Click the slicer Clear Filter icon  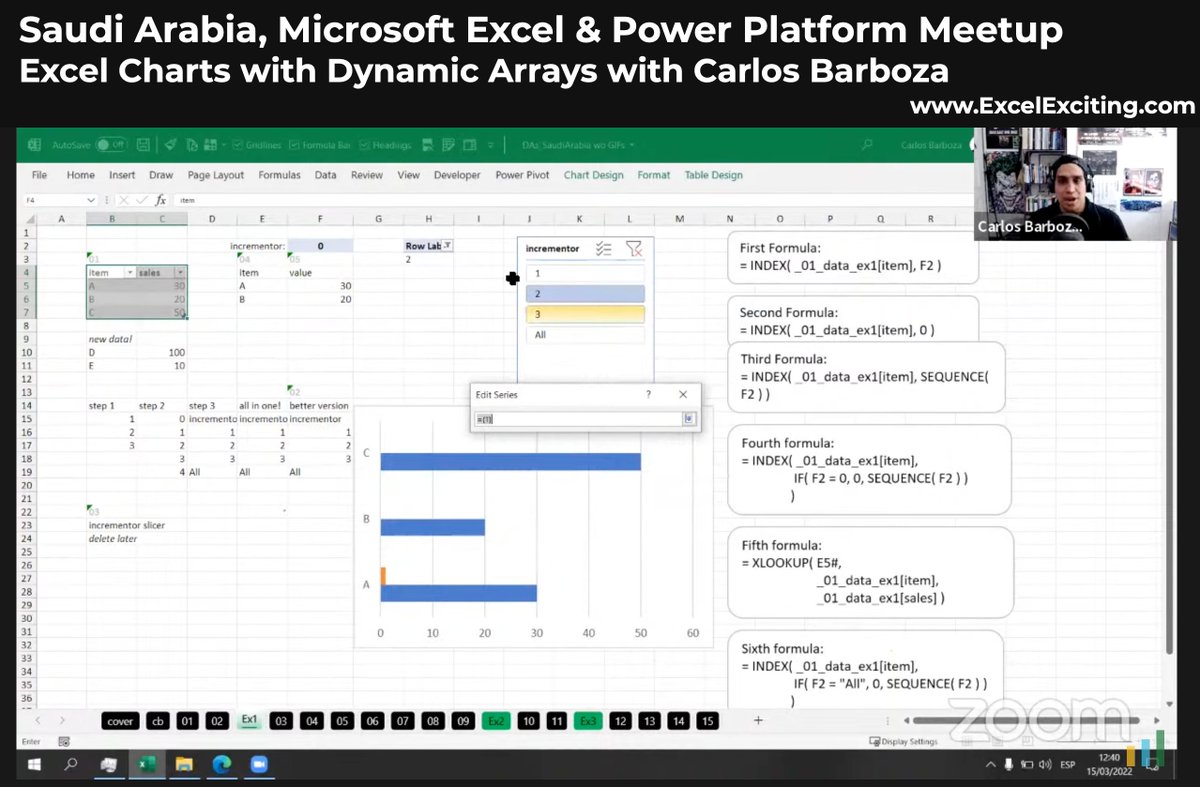(633, 249)
